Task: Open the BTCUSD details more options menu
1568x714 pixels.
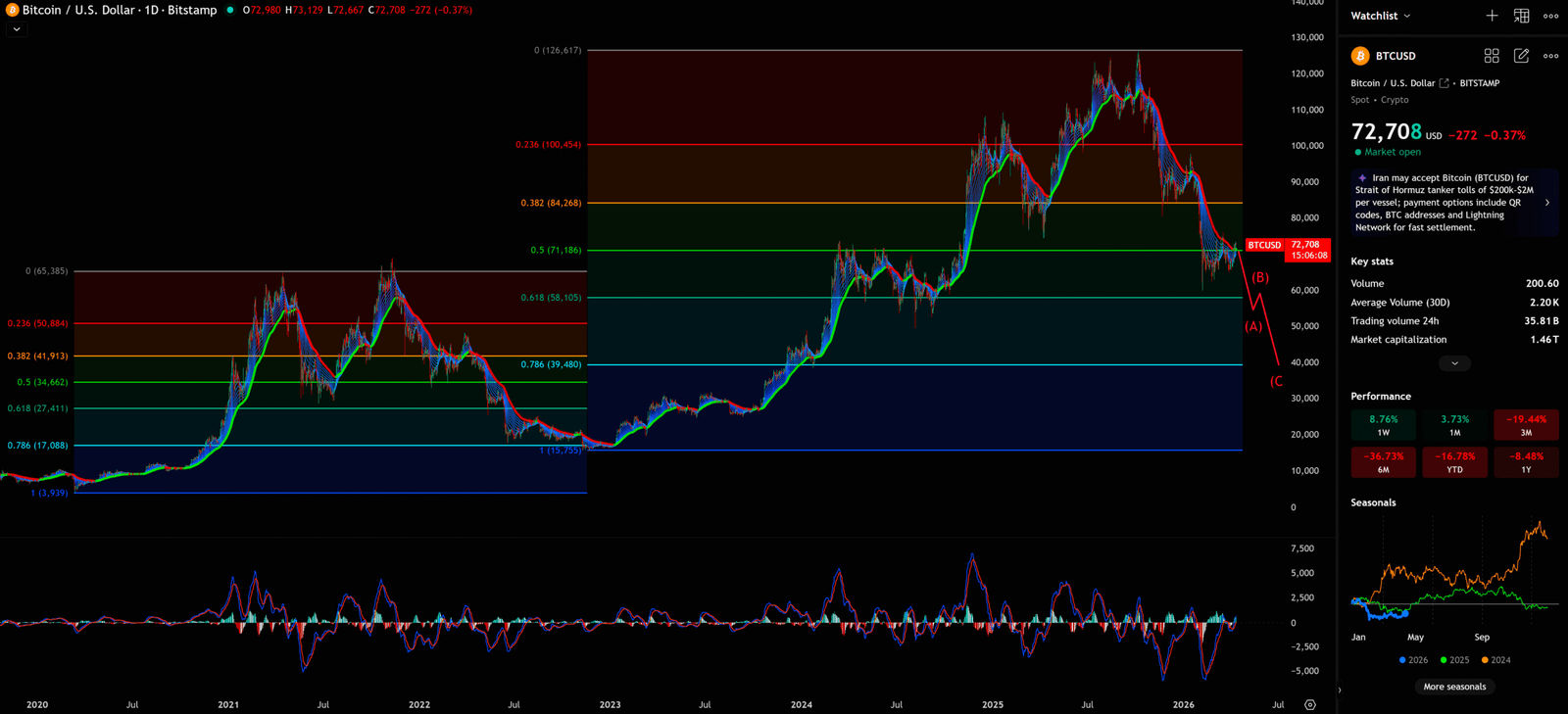Action: click(x=1550, y=56)
